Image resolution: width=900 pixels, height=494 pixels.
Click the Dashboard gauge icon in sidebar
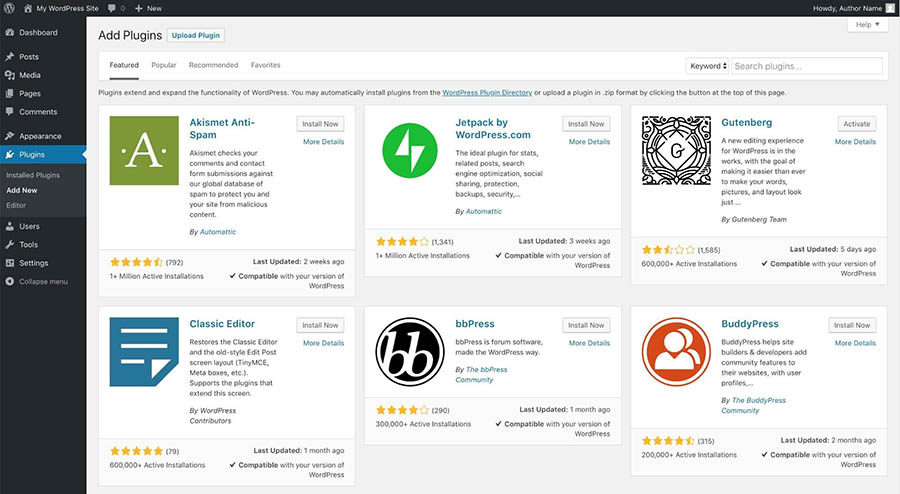(10, 33)
